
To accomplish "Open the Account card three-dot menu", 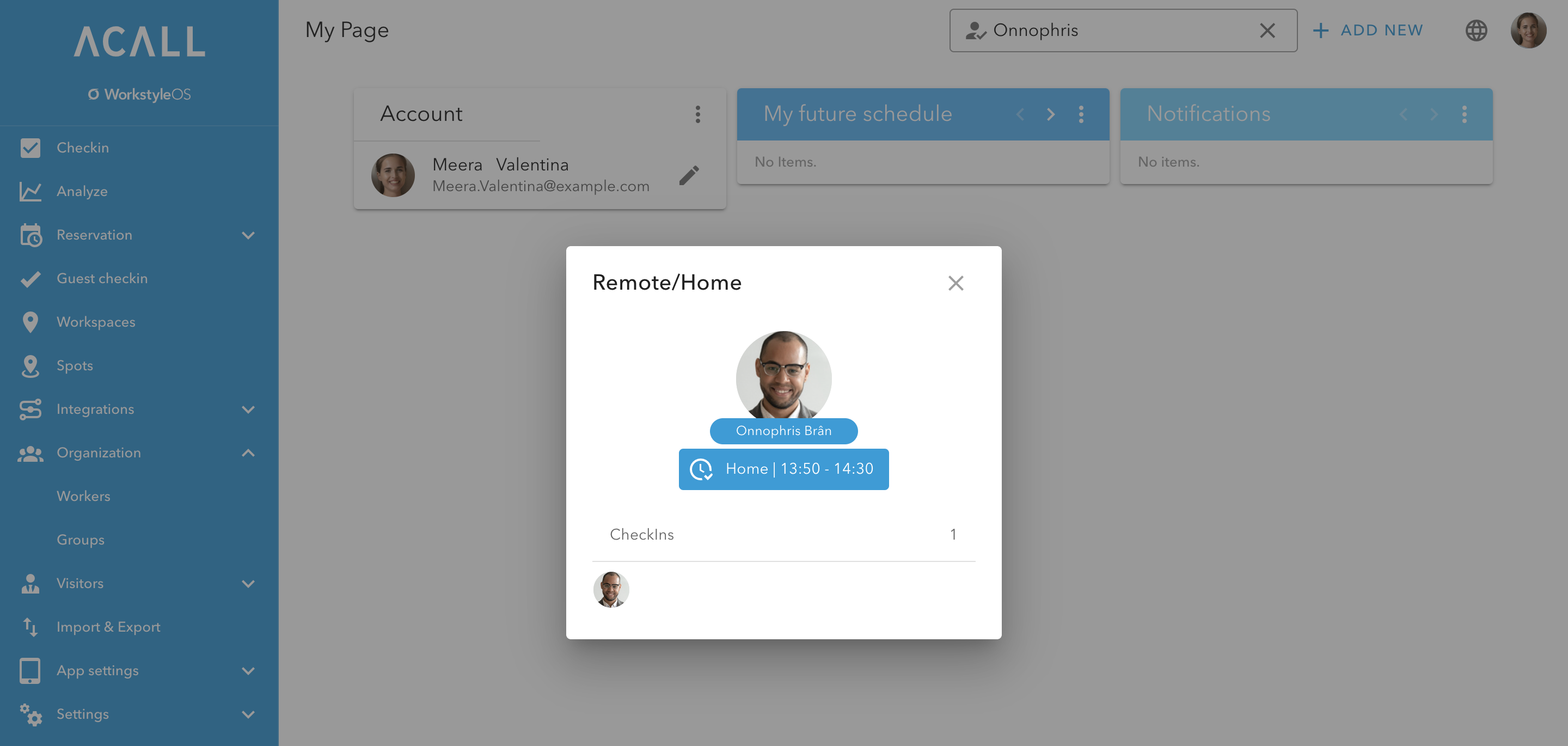I will tap(697, 114).
